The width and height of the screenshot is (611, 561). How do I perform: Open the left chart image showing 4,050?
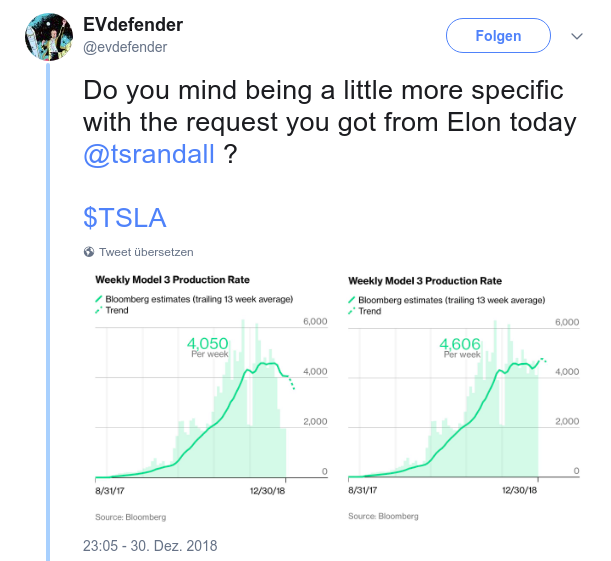coord(208,400)
